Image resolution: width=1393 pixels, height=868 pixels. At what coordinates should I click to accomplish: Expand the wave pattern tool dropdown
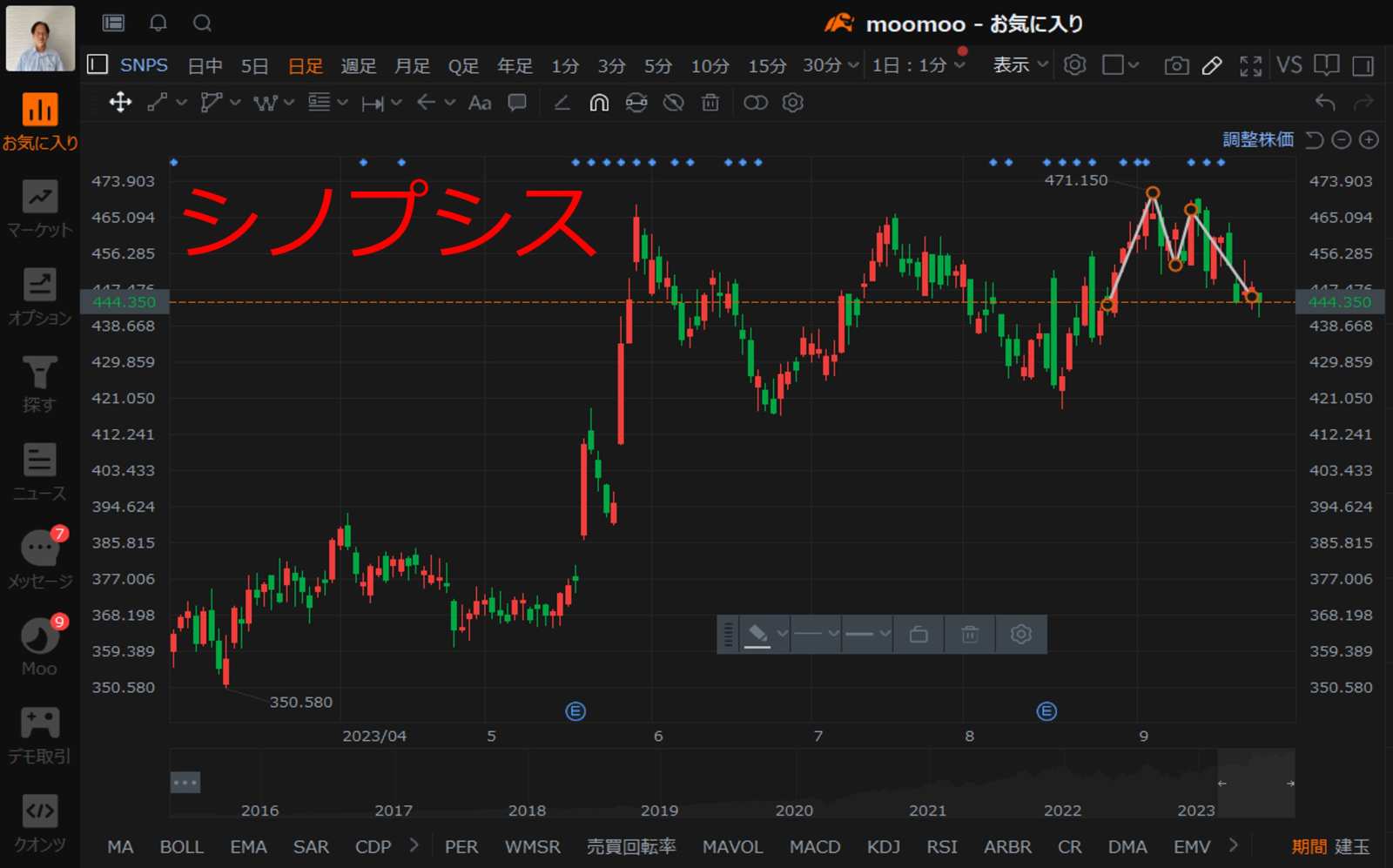pyautogui.click(x=289, y=103)
